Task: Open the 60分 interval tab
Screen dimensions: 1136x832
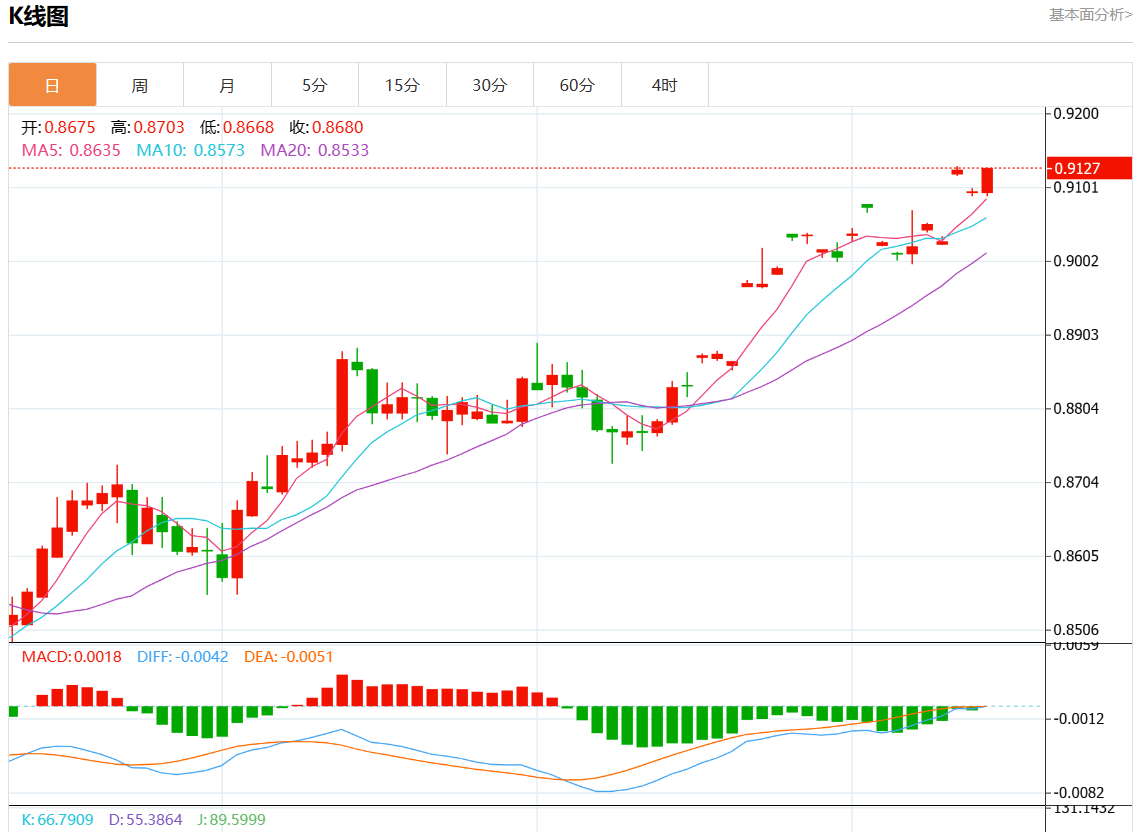Action: click(x=577, y=85)
